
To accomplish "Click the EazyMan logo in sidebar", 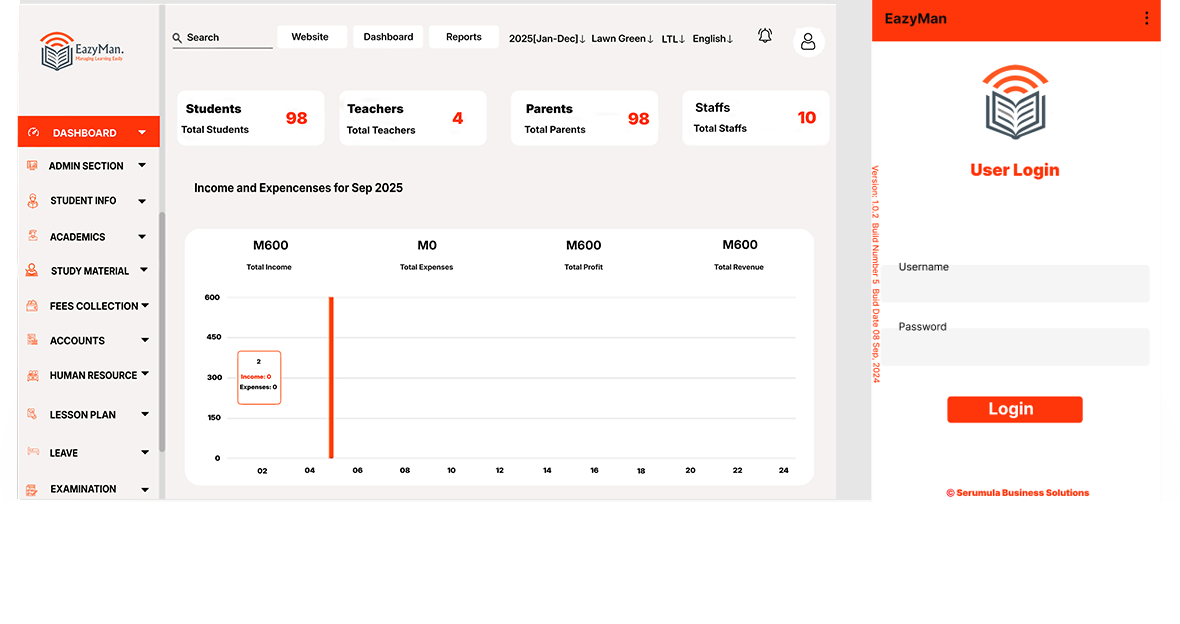I will [x=82, y=50].
